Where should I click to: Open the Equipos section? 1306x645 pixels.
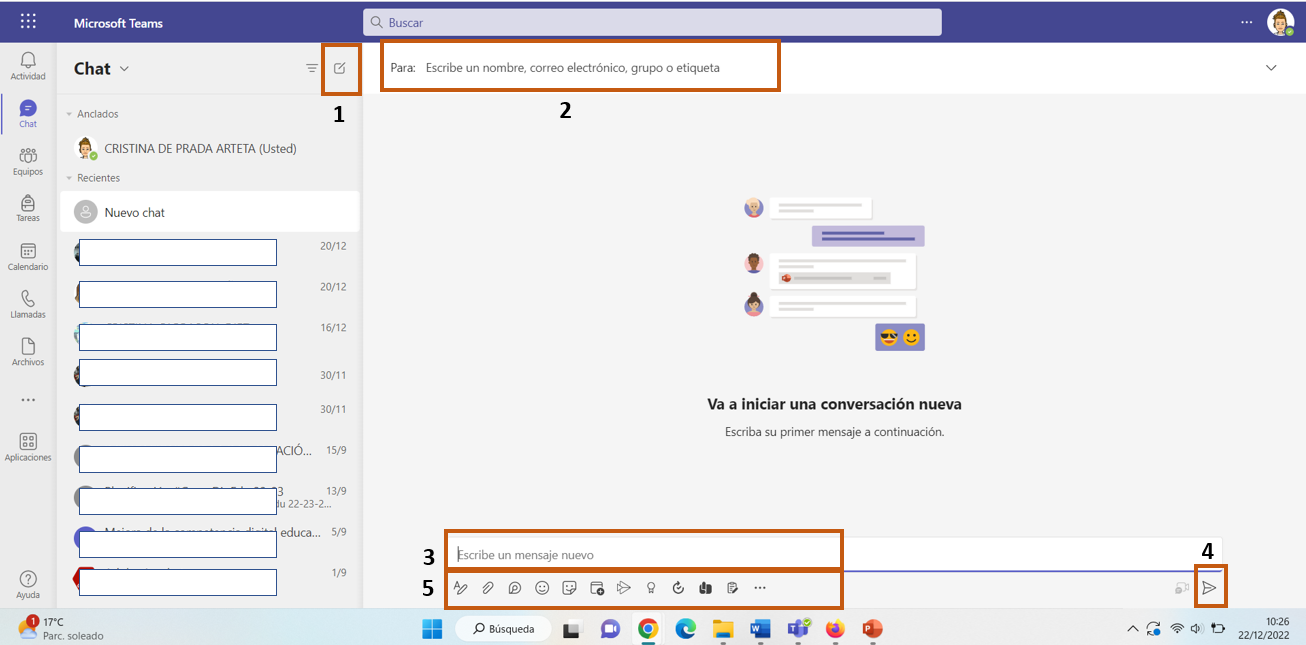(28, 162)
